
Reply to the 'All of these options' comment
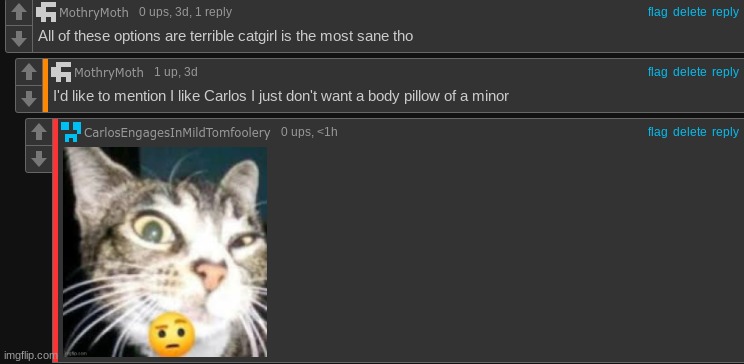tap(725, 12)
